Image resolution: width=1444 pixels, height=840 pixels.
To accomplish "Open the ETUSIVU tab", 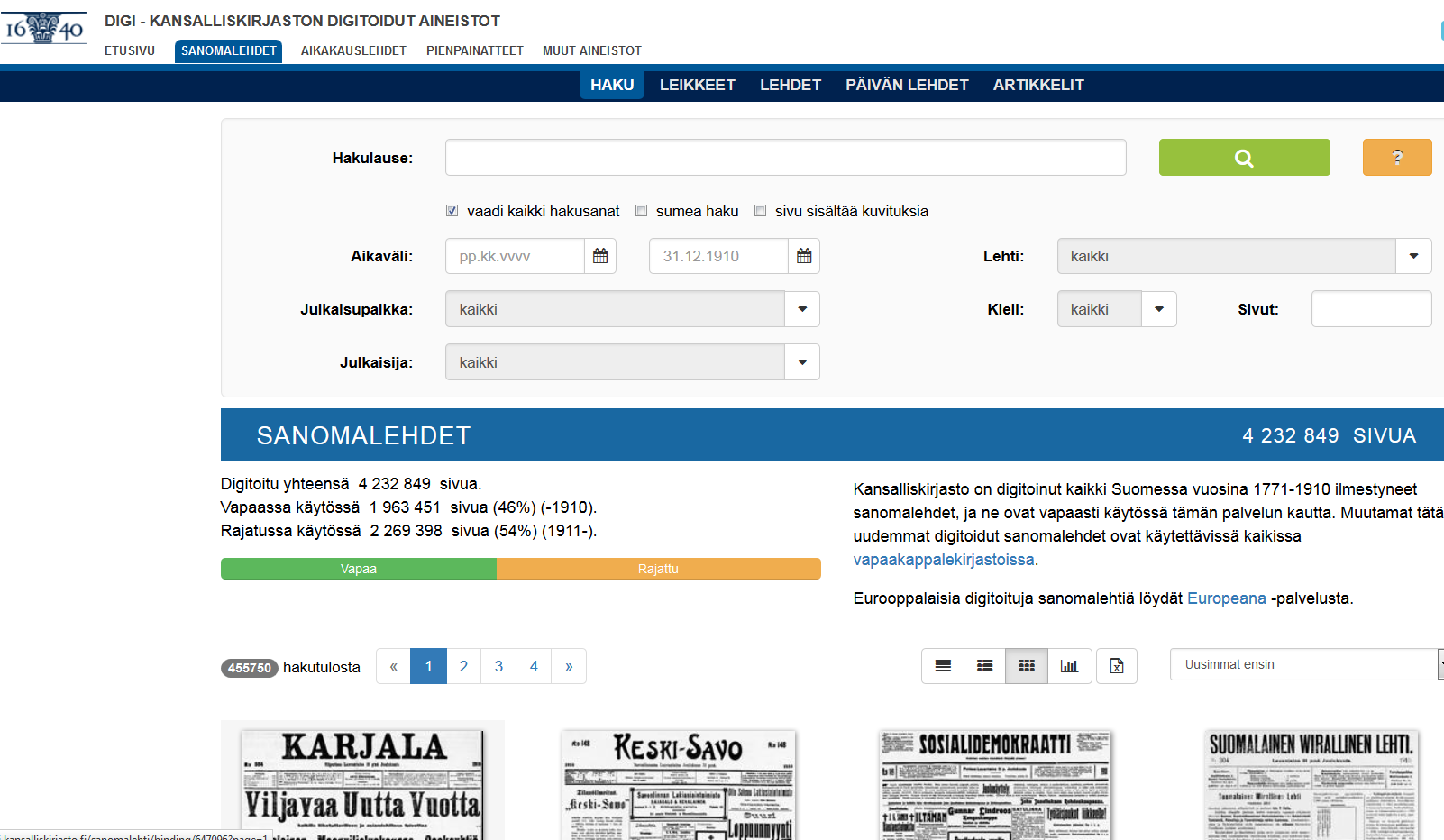I will point(130,50).
